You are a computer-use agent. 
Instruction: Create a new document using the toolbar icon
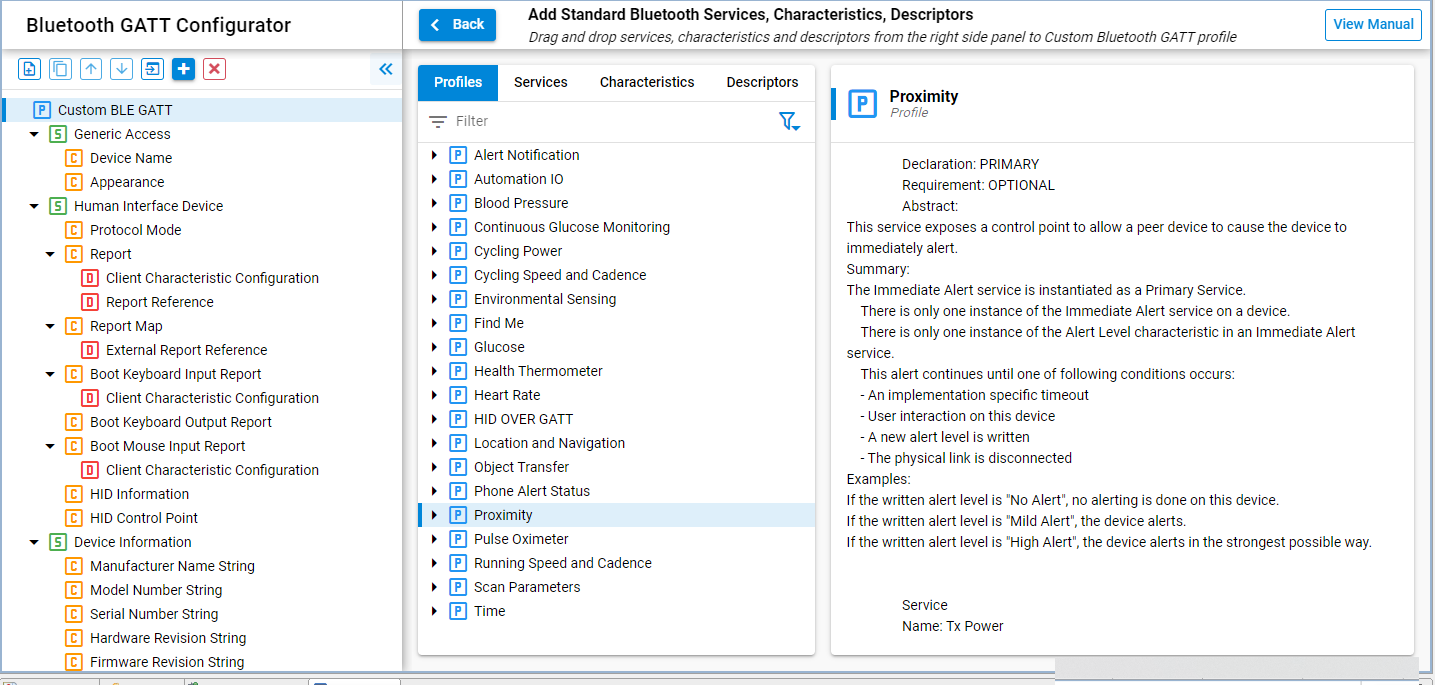pos(29,68)
